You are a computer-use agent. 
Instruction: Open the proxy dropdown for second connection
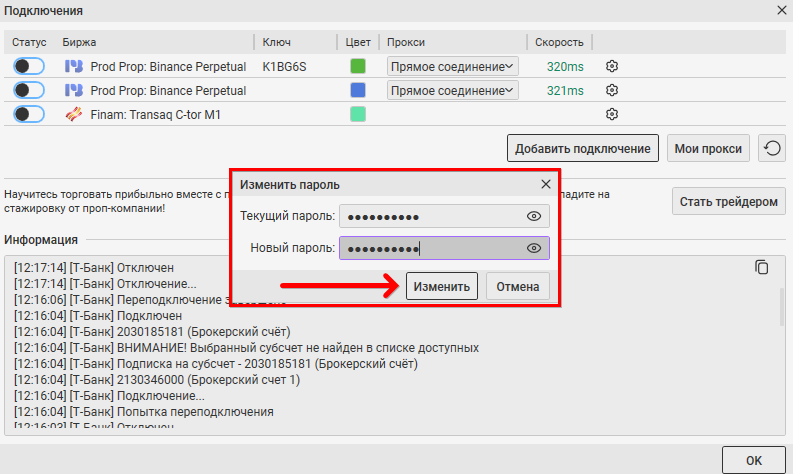(453, 90)
